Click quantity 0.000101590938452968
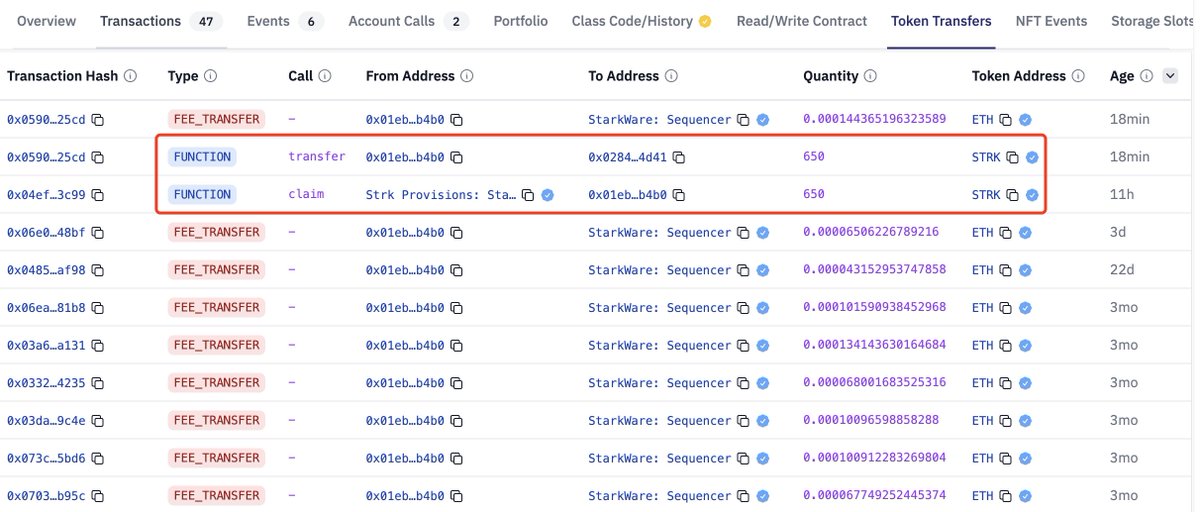1200x512 pixels. [x=875, y=308]
